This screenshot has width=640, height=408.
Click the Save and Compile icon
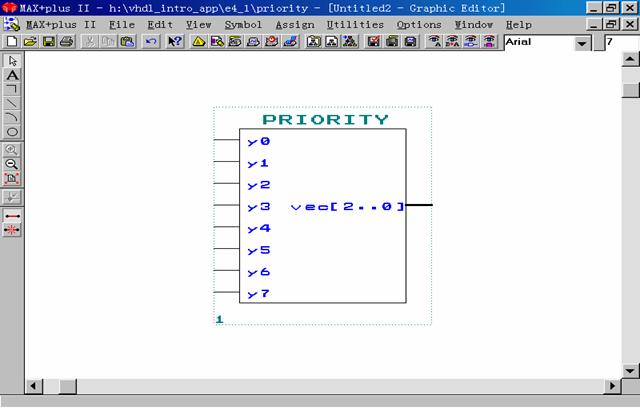point(392,41)
